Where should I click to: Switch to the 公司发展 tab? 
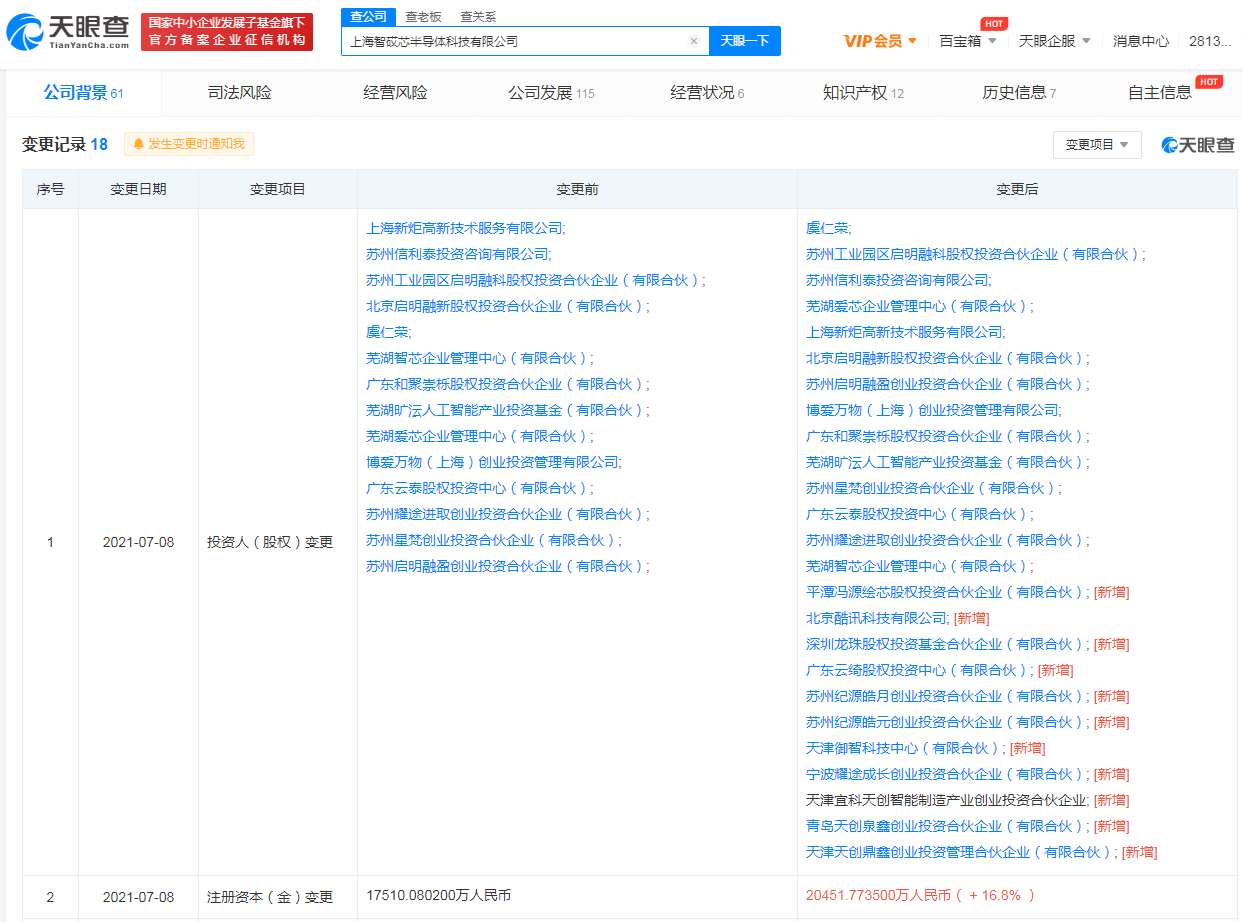(x=551, y=93)
